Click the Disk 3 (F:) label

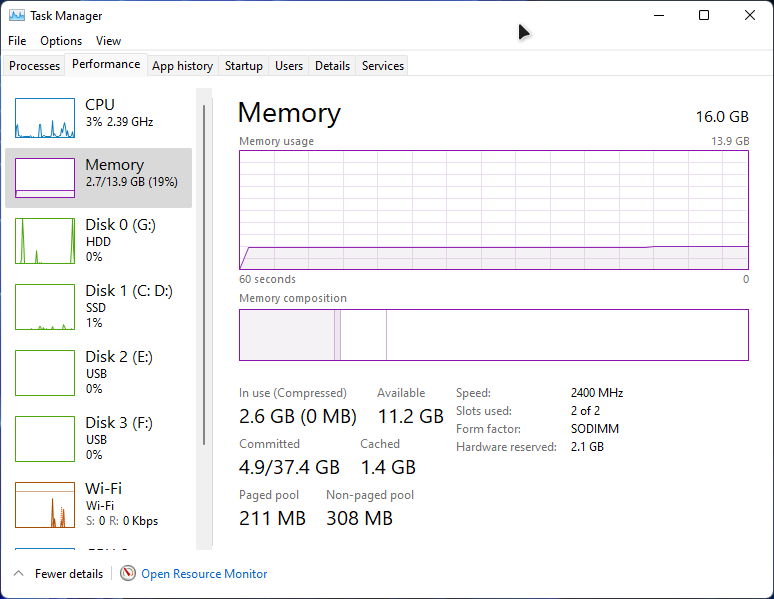(x=119, y=423)
